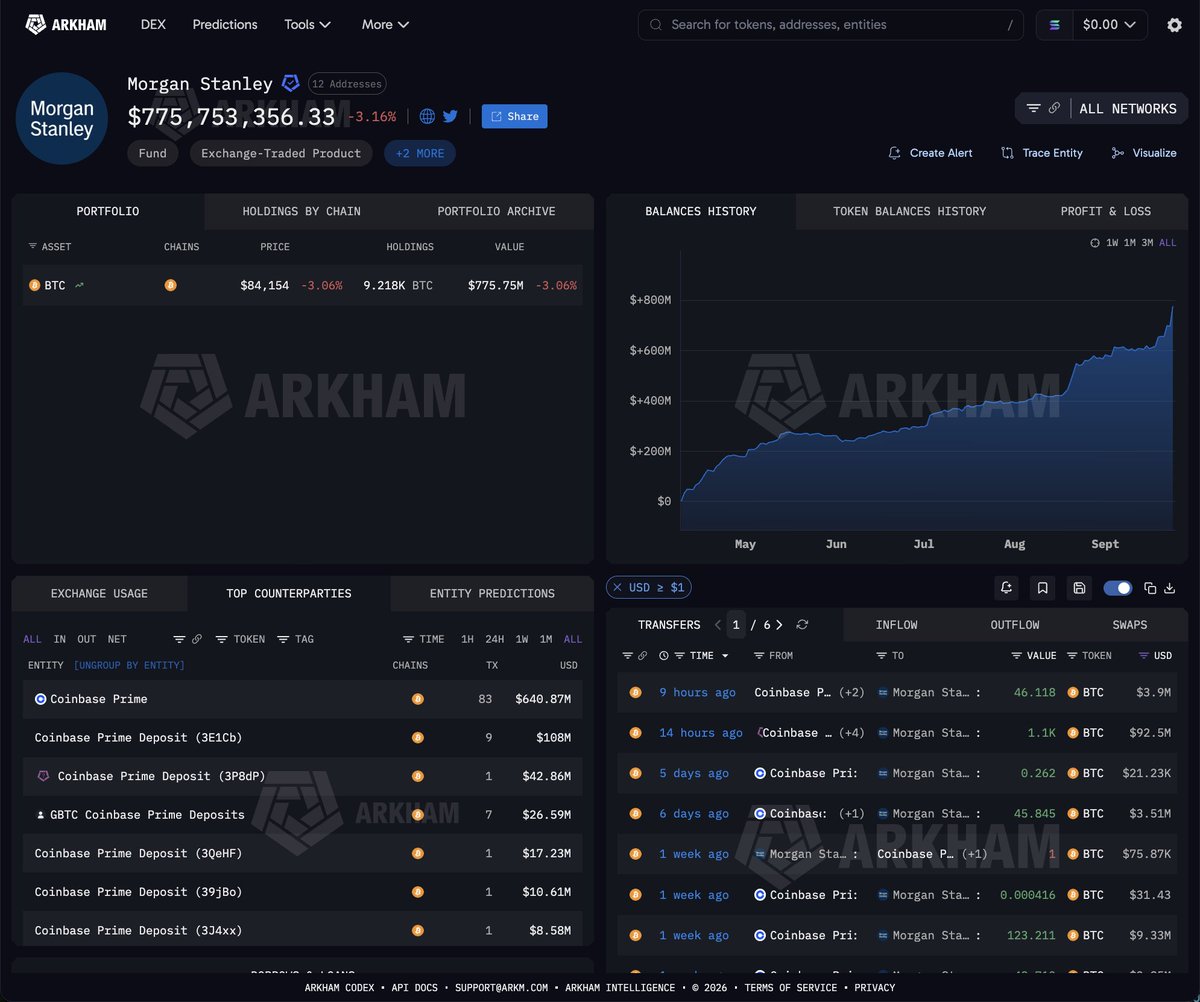Open FROM filter in transfers header

coord(773,656)
